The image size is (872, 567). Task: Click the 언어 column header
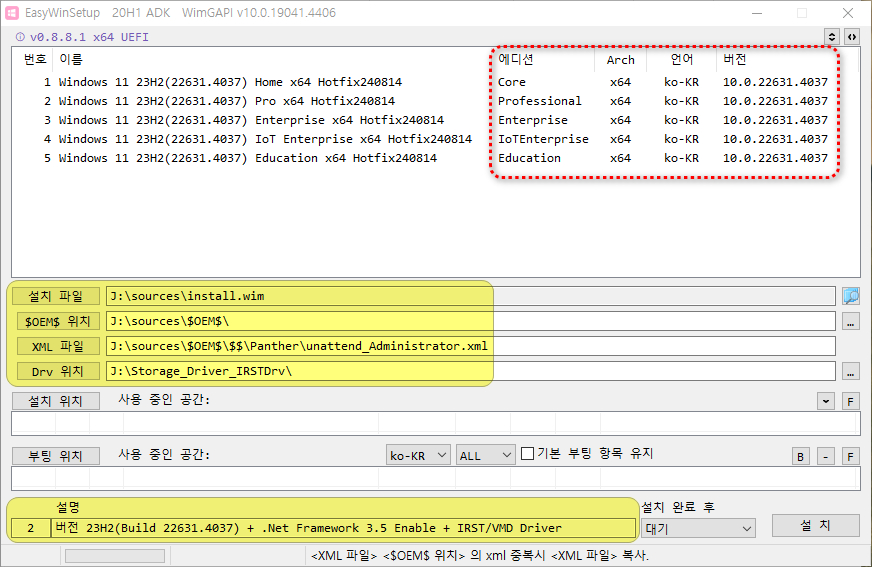coord(681,59)
